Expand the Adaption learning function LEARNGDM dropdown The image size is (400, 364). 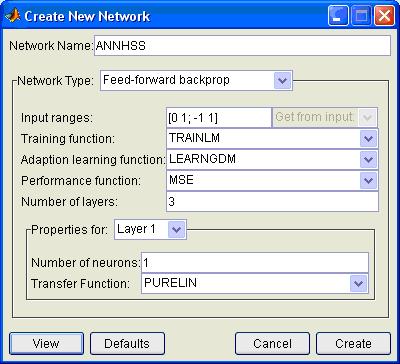272,160
